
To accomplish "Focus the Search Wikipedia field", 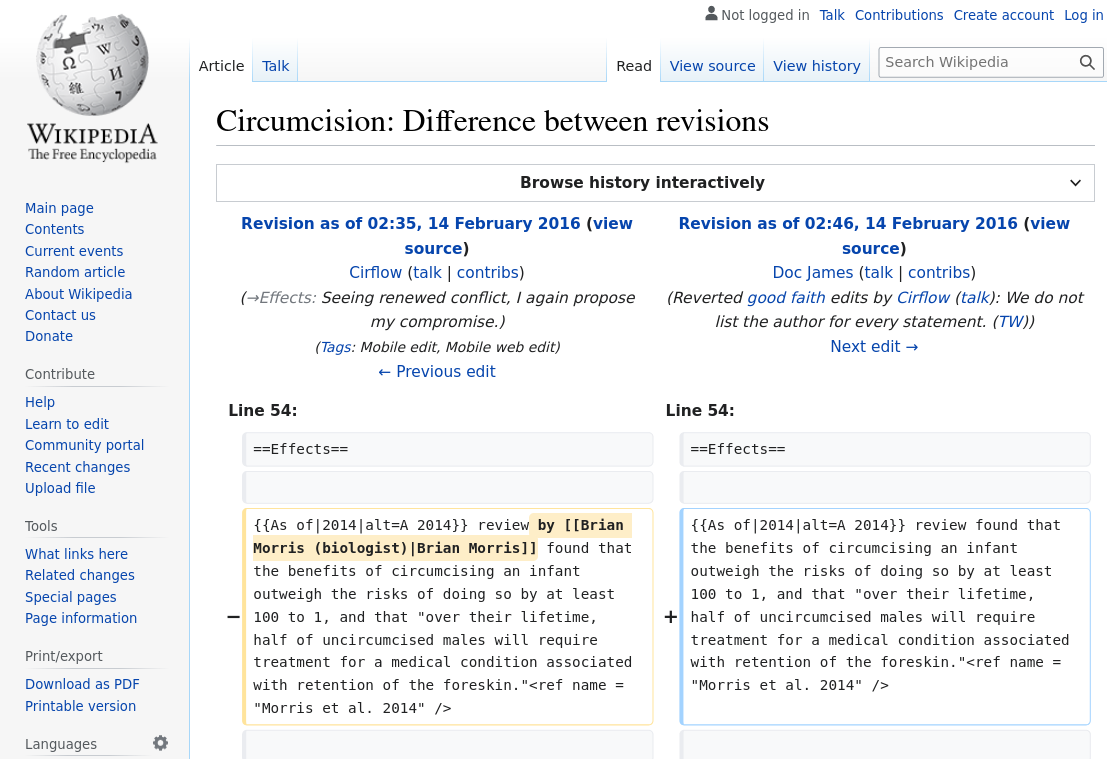I will coord(977,62).
